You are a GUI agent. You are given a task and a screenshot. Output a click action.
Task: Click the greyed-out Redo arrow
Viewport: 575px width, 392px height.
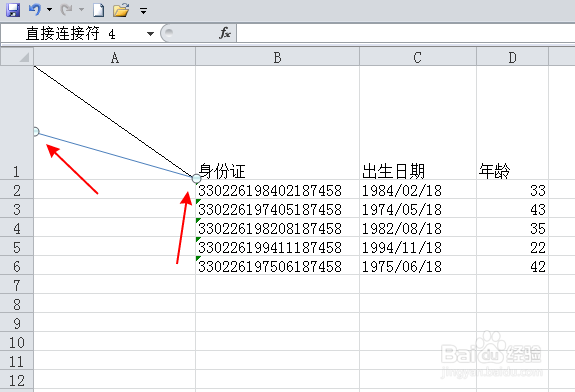pos(66,10)
